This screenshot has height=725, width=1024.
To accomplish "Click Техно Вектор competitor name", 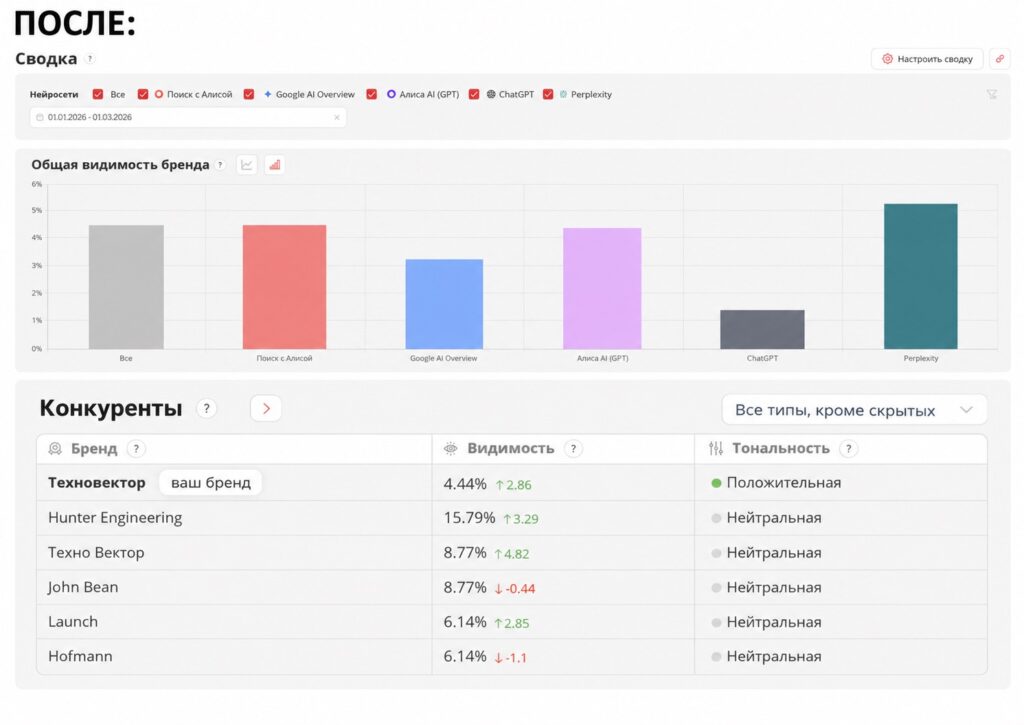I will tap(96, 553).
